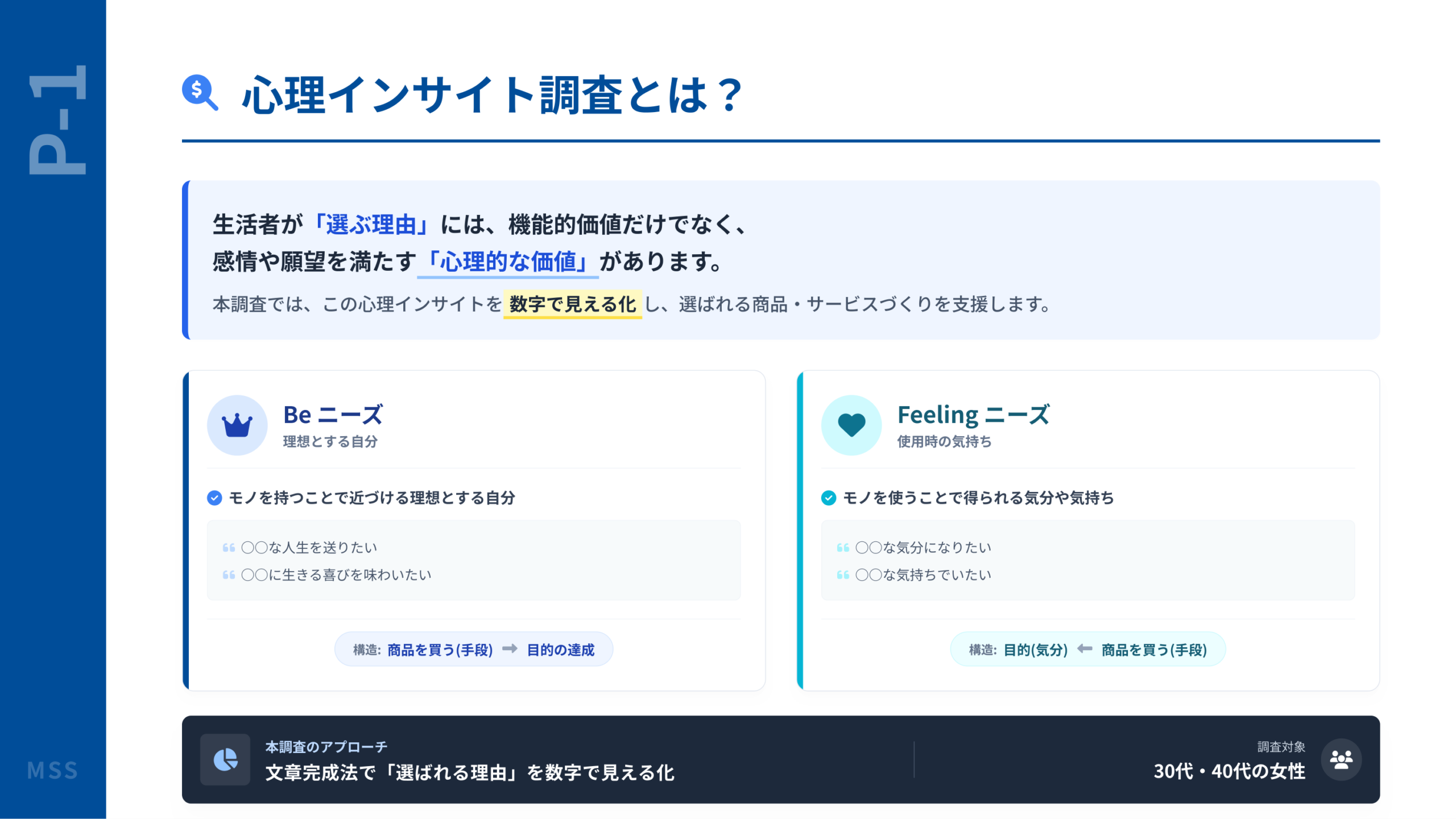The height and width of the screenshot is (819, 1456).
Task: Click the left arrow in Feeling structure pill
Action: [x=1085, y=649]
